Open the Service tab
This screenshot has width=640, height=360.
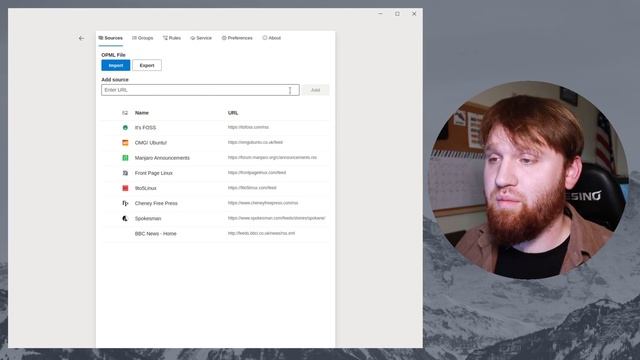coord(201,38)
